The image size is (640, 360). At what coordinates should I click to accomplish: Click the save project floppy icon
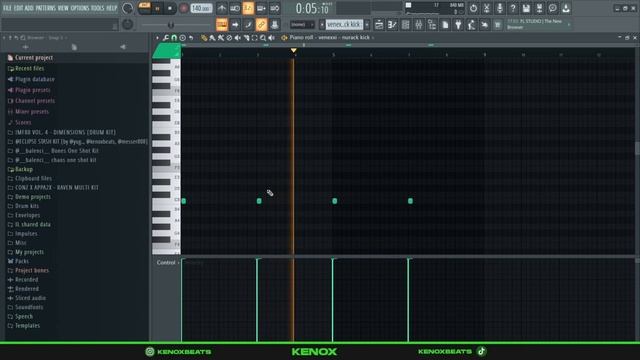(x=526, y=8)
